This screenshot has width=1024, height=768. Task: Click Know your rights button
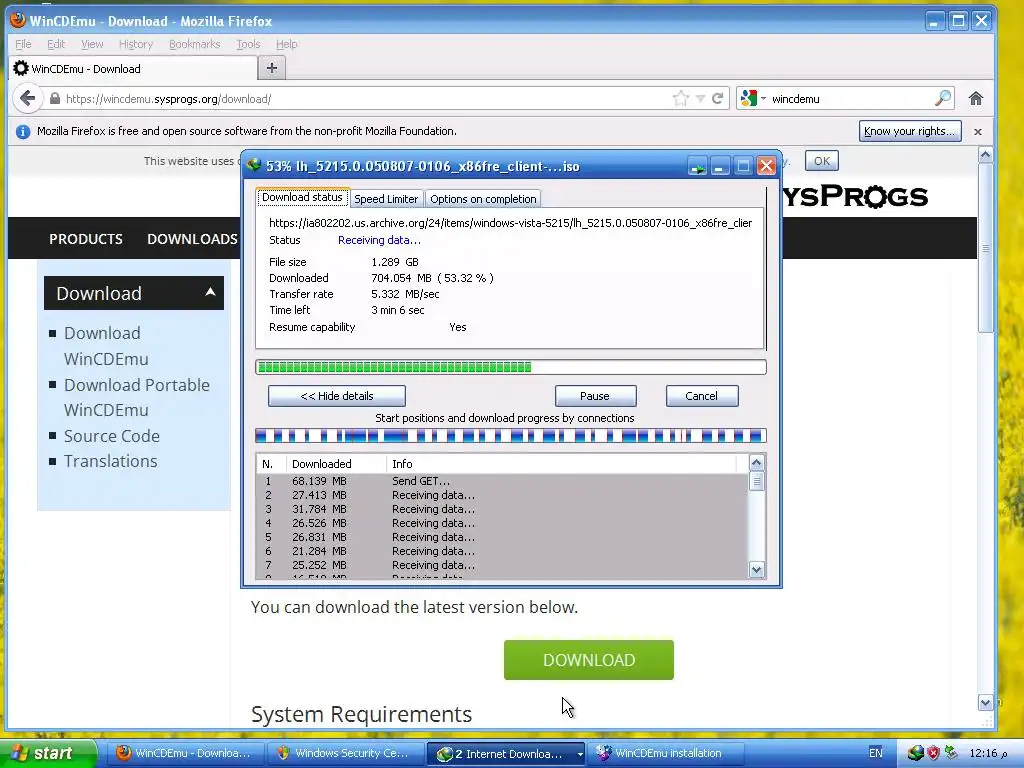click(x=910, y=131)
